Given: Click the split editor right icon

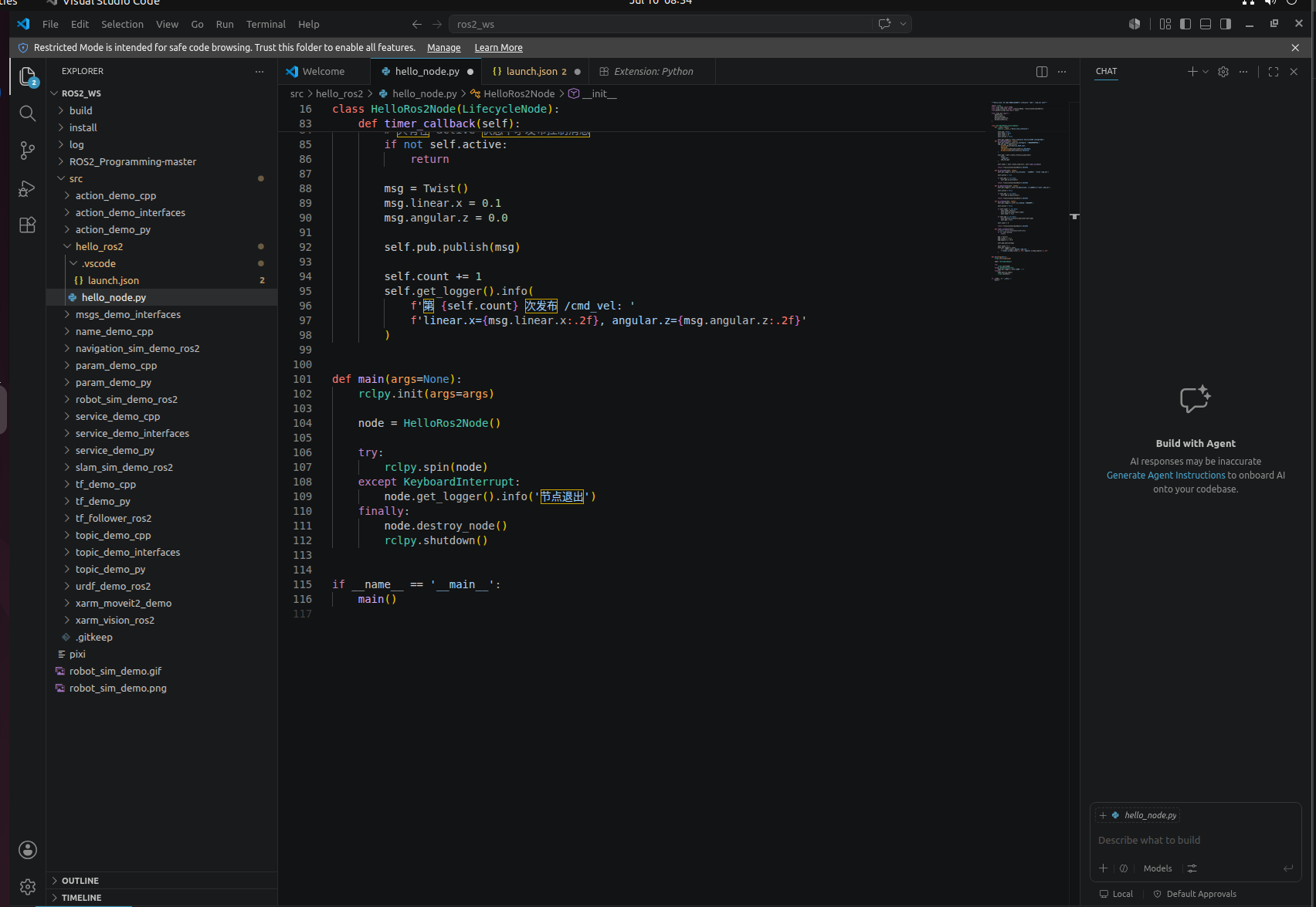Looking at the screenshot, I should click(1042, 72).
